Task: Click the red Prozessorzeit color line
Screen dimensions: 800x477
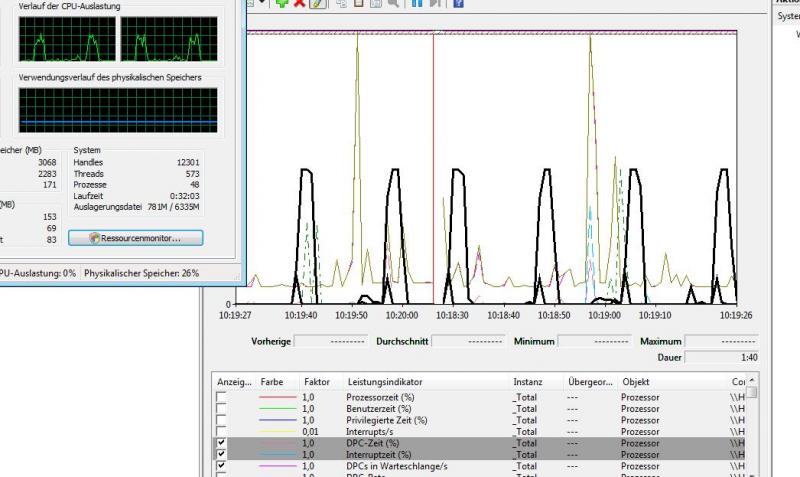Action: (x=278, y=397)
